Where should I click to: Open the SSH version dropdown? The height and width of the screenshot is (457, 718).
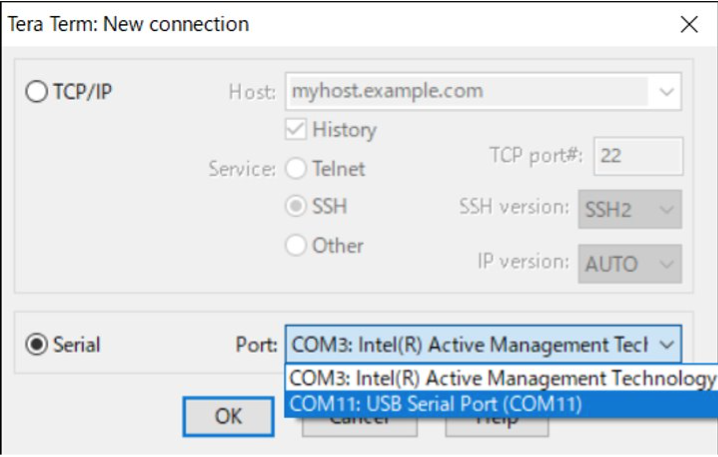coord(630,209)
